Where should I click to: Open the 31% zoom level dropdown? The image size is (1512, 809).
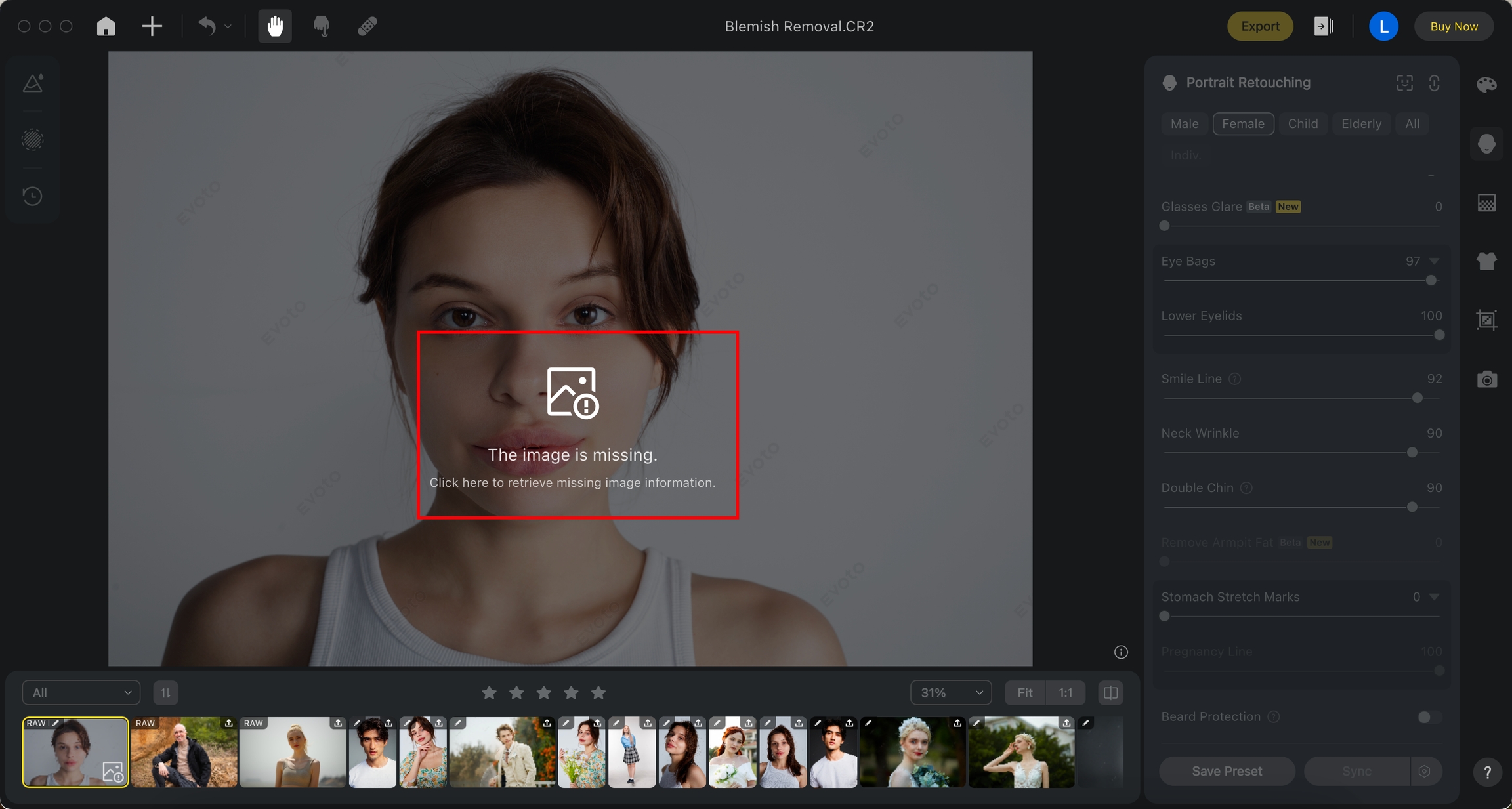point(951,693)
